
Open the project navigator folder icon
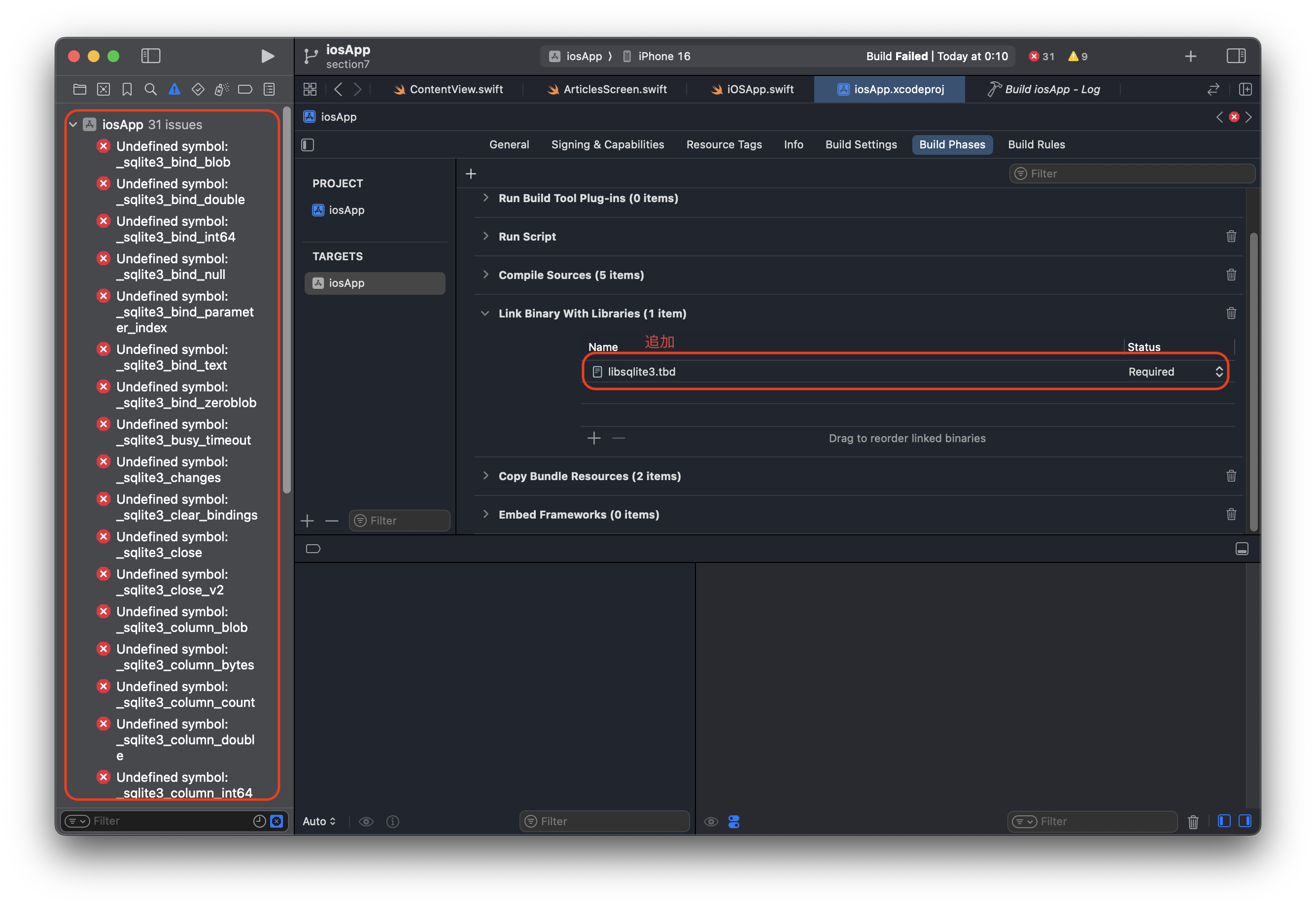coord(80,89)
